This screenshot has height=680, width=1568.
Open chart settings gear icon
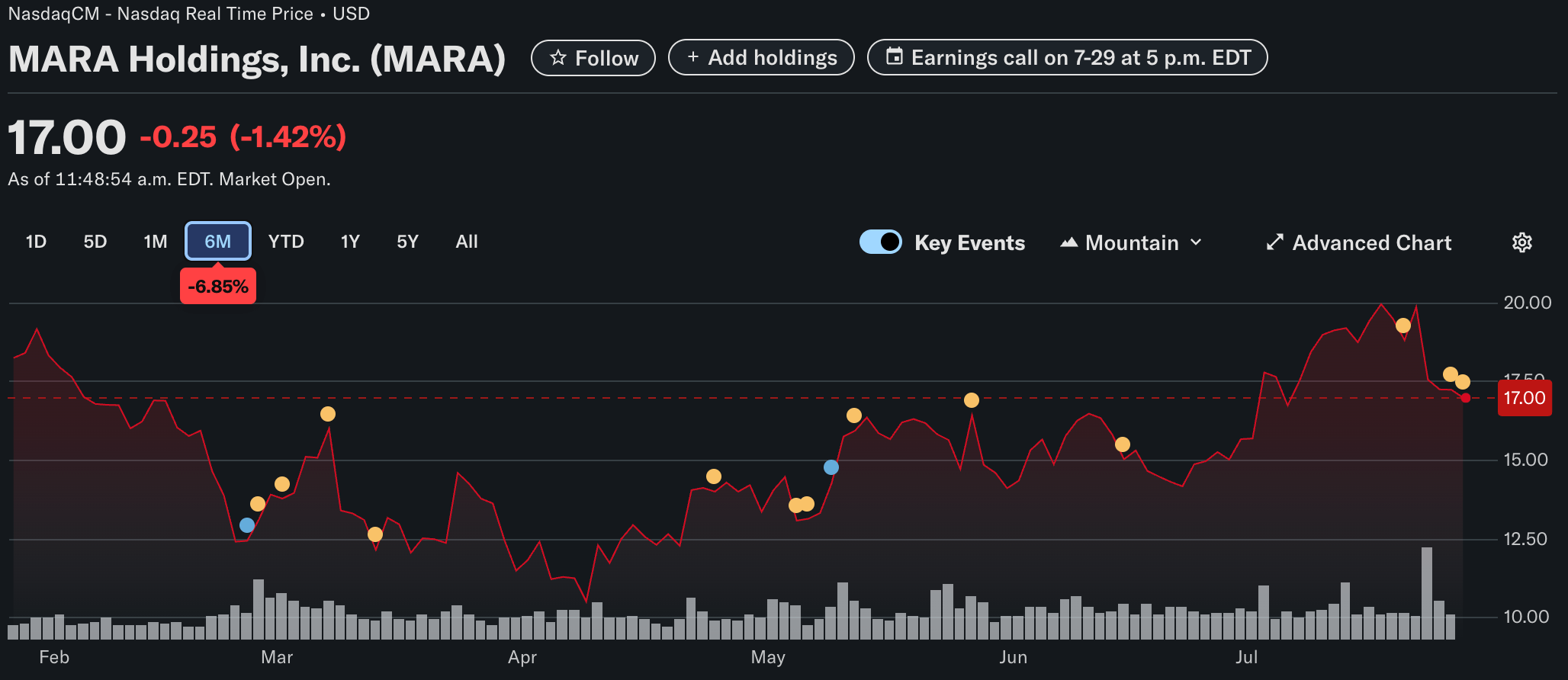tap(1521, 242)
